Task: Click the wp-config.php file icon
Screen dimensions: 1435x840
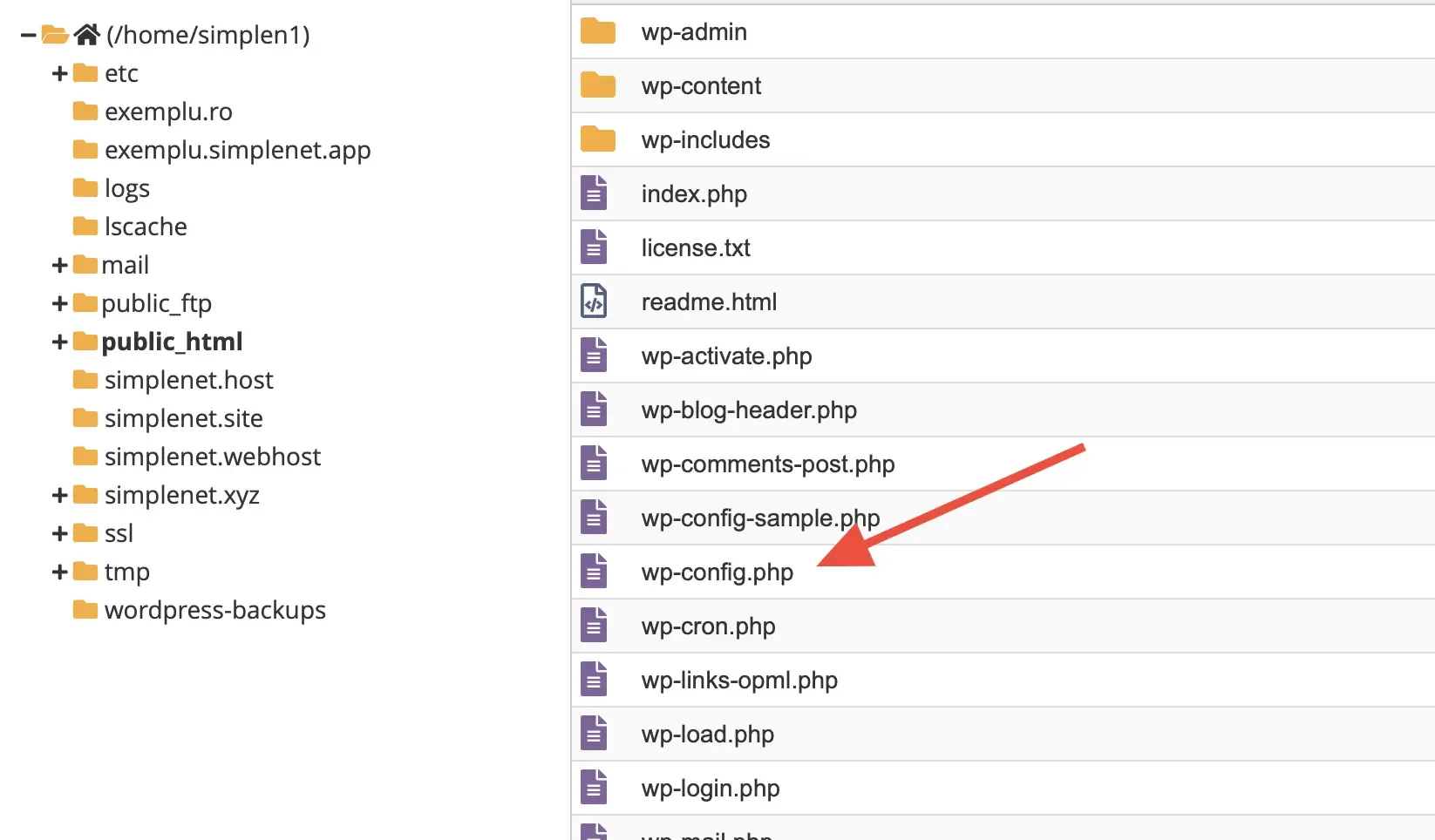Action: [594, 572]
